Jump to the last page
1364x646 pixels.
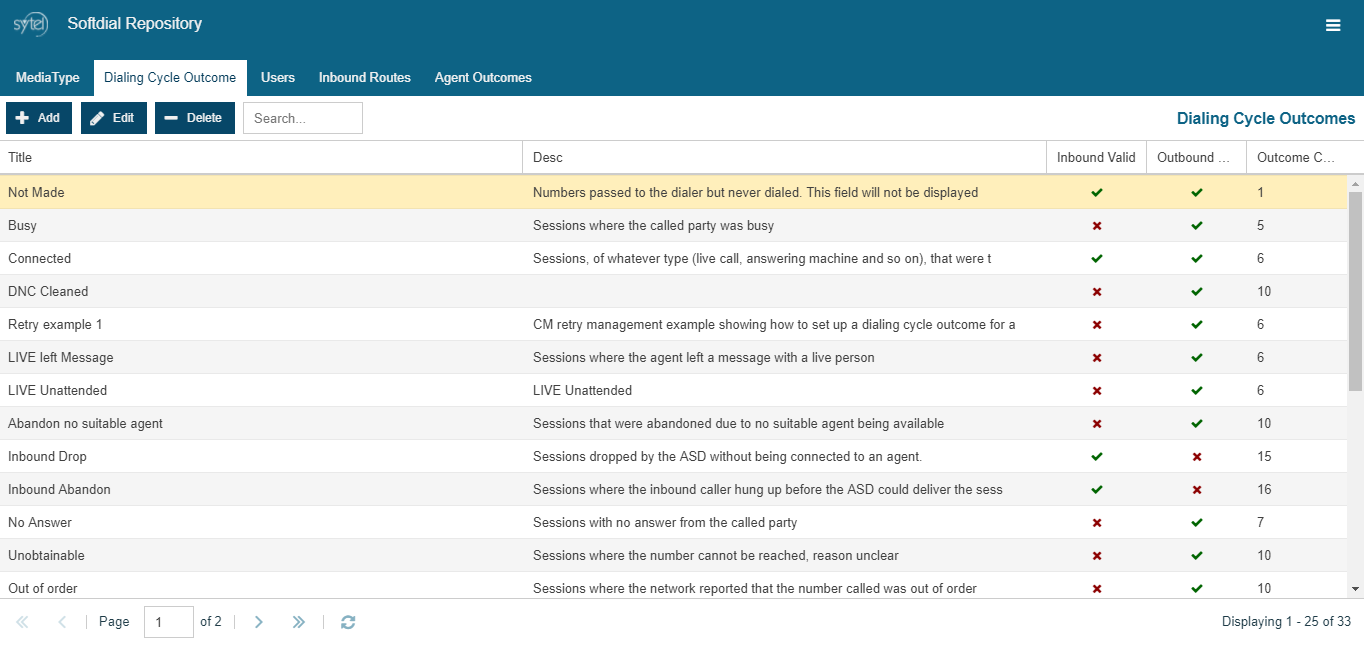pos(298,622)
